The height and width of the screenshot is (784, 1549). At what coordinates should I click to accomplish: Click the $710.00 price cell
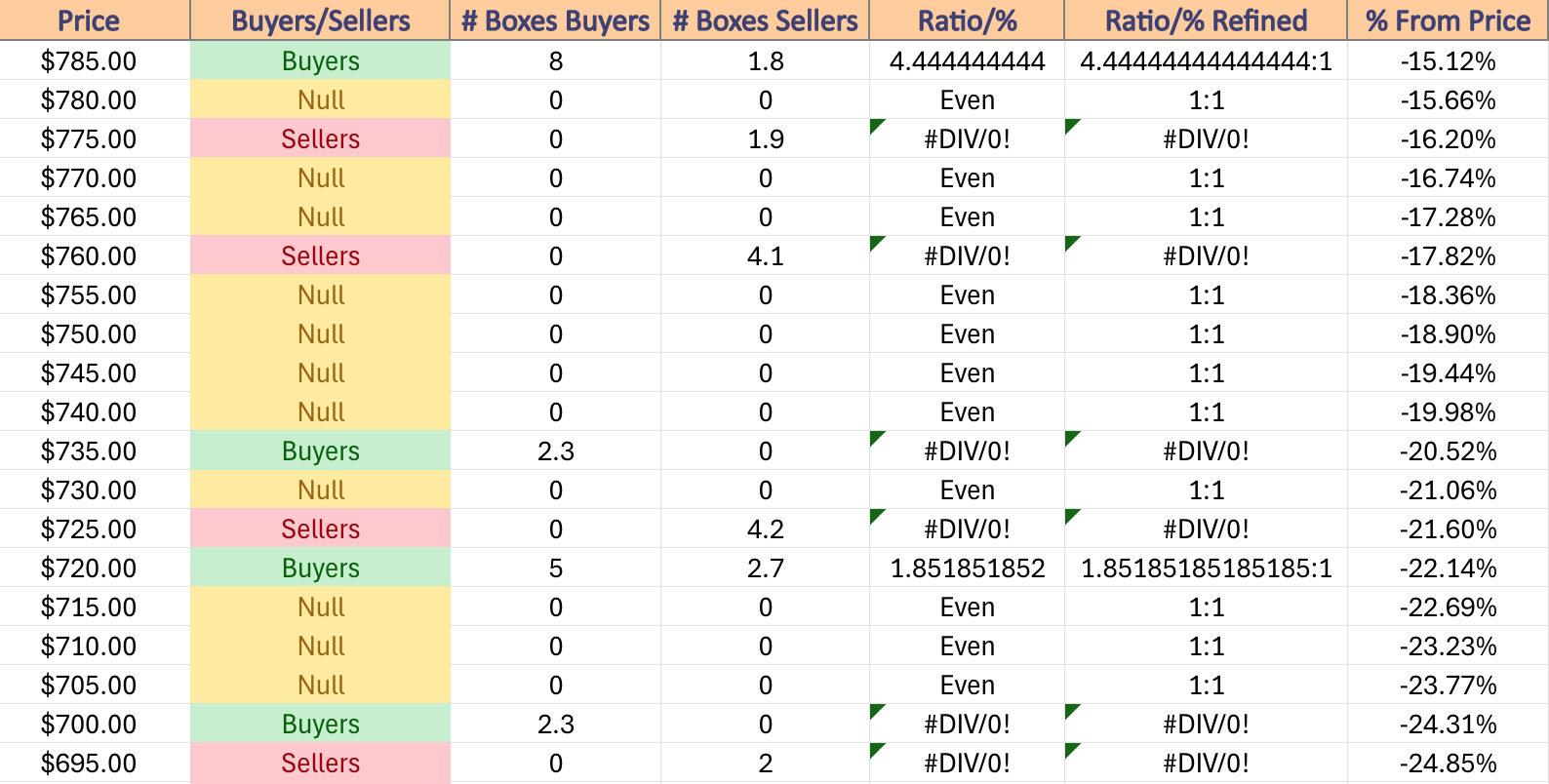coord(95,646)
